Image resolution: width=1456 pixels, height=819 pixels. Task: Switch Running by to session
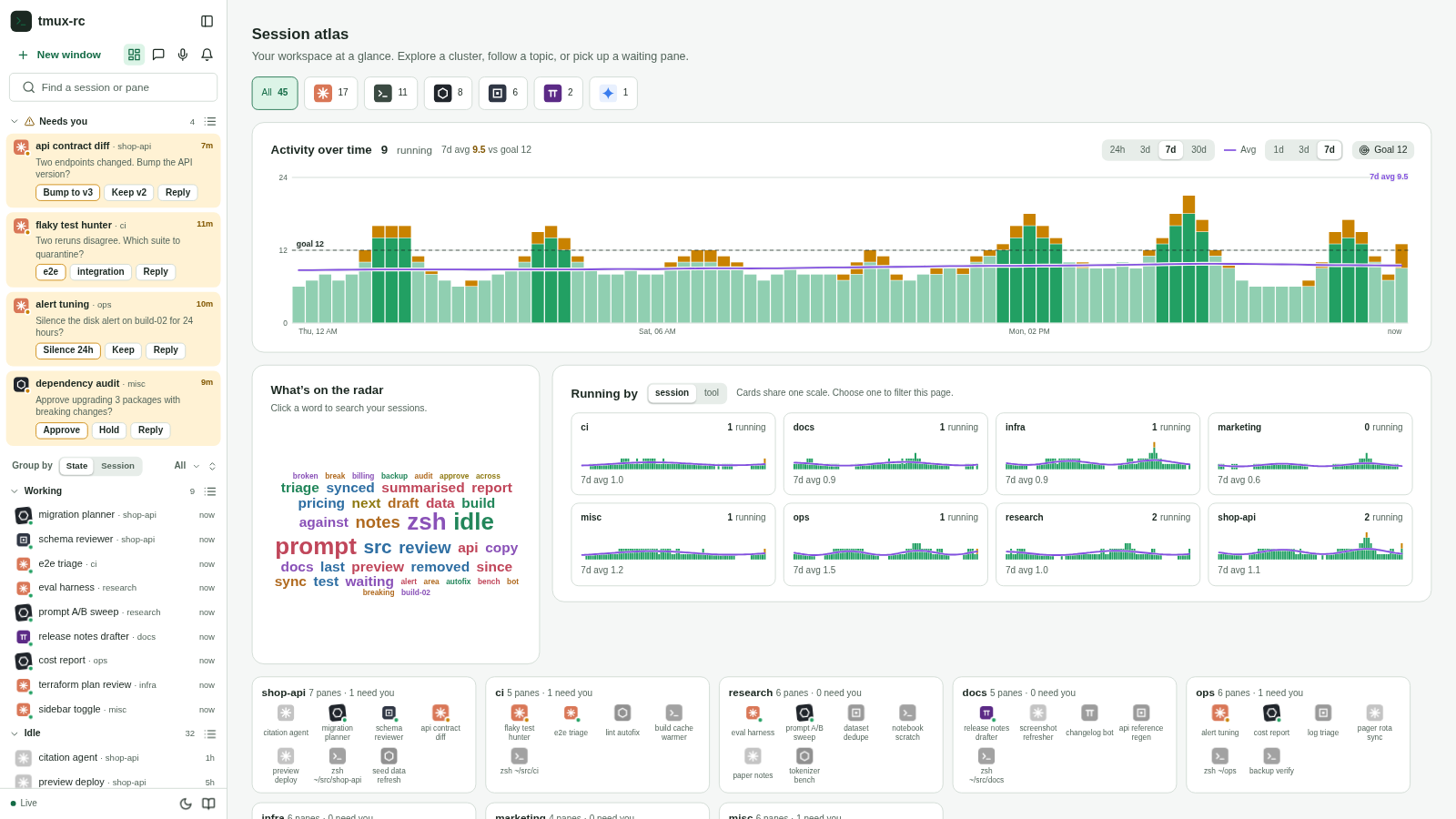coord(672,393)
